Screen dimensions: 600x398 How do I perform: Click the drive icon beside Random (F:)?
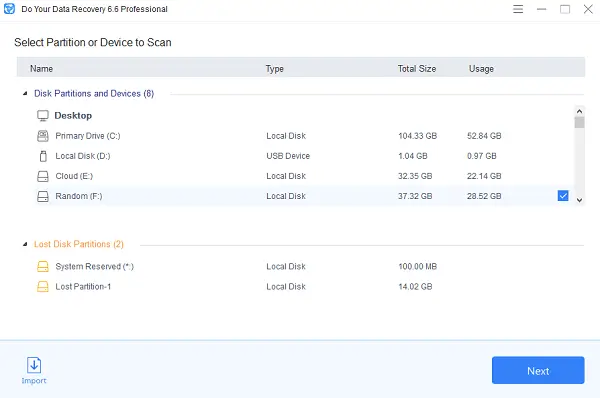click(43, 196)
